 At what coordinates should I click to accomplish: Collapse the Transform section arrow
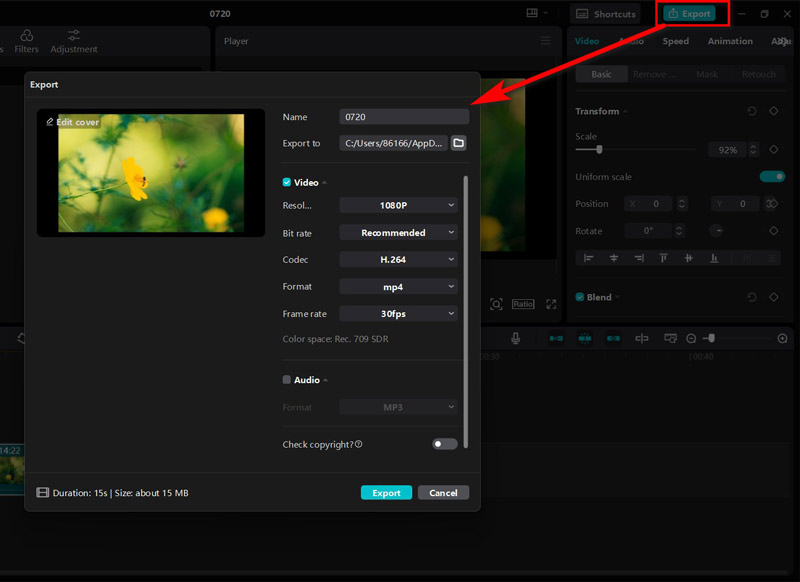625,111
